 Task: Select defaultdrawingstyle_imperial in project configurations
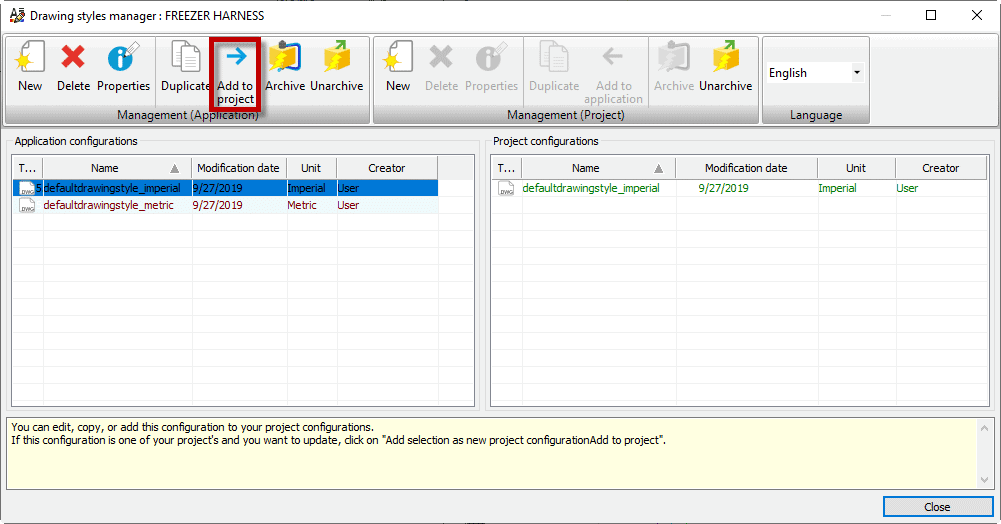point(590,188)
